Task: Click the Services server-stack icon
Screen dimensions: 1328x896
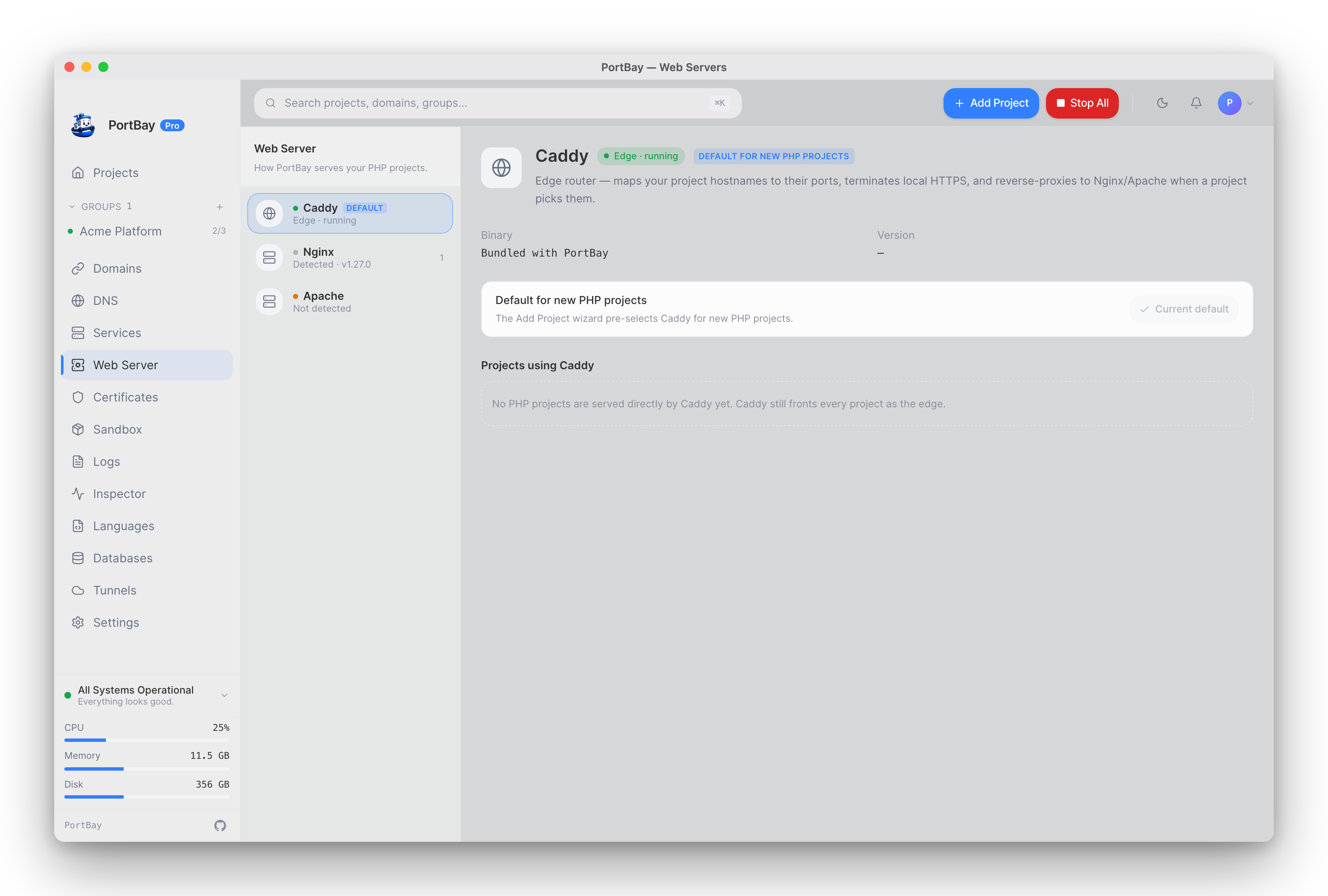Action: [x=78, y=332]
